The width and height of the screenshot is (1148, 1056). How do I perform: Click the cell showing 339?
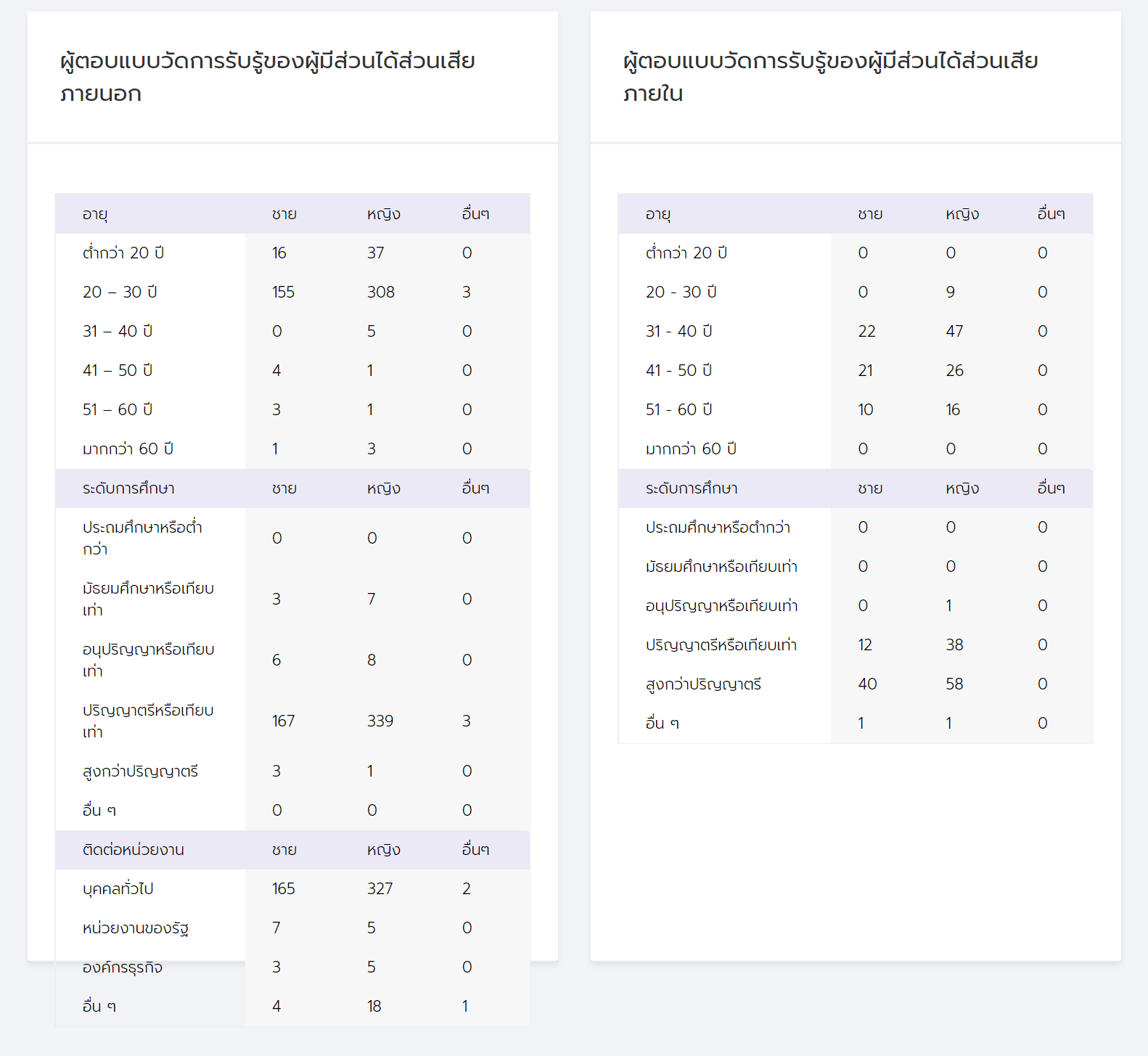coord(380,721)
